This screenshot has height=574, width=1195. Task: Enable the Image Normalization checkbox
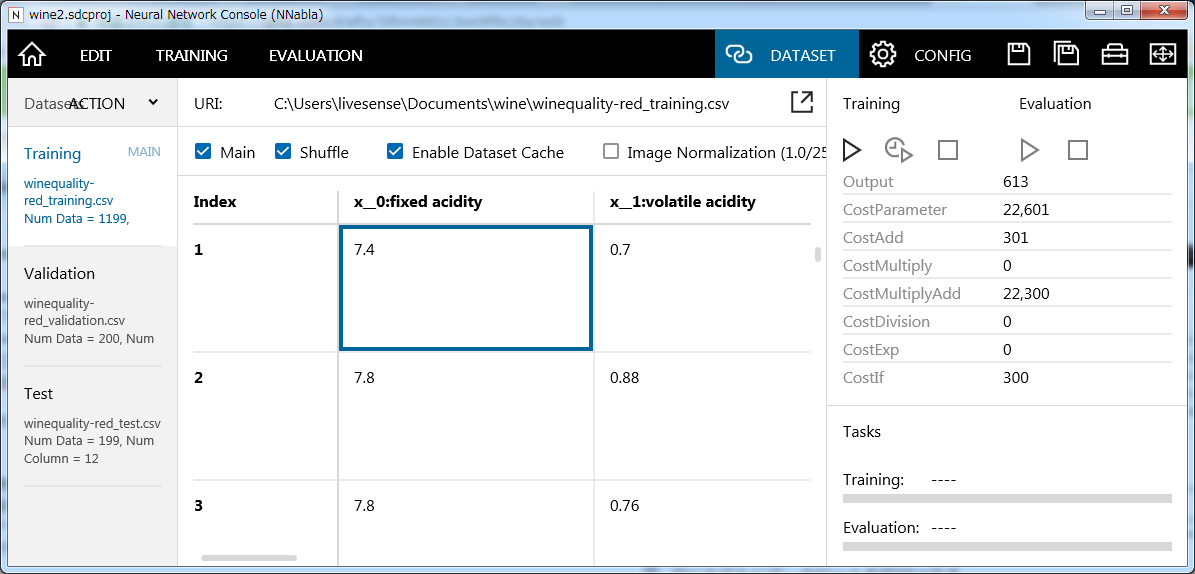[611, 152]
